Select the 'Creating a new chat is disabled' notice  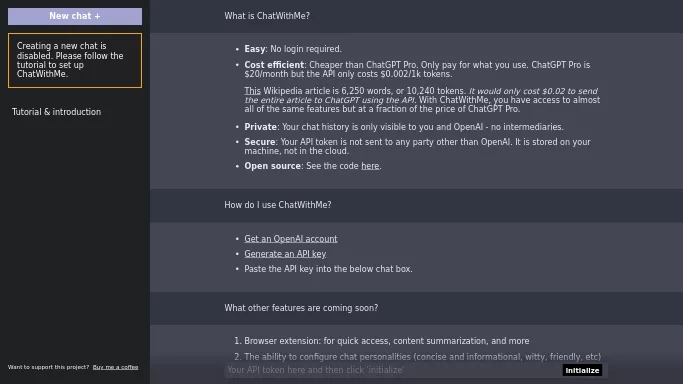[75, 61]
